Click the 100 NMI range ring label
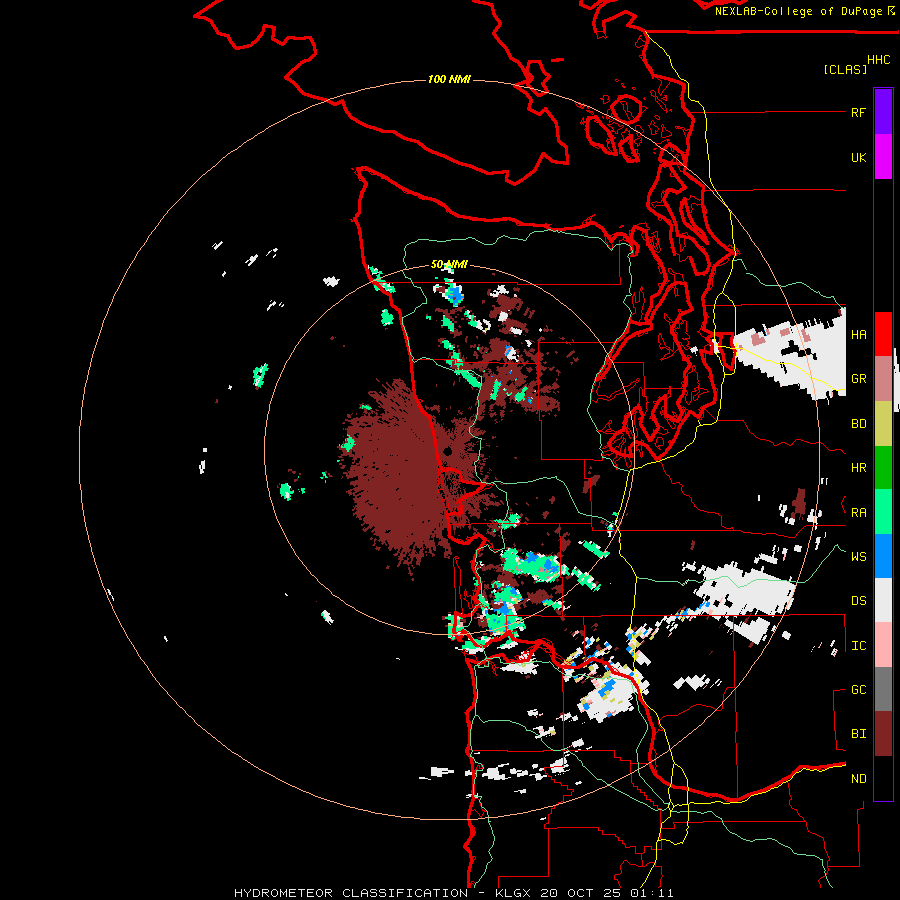Screen dimensions: 900x900 tap(449, 79)
